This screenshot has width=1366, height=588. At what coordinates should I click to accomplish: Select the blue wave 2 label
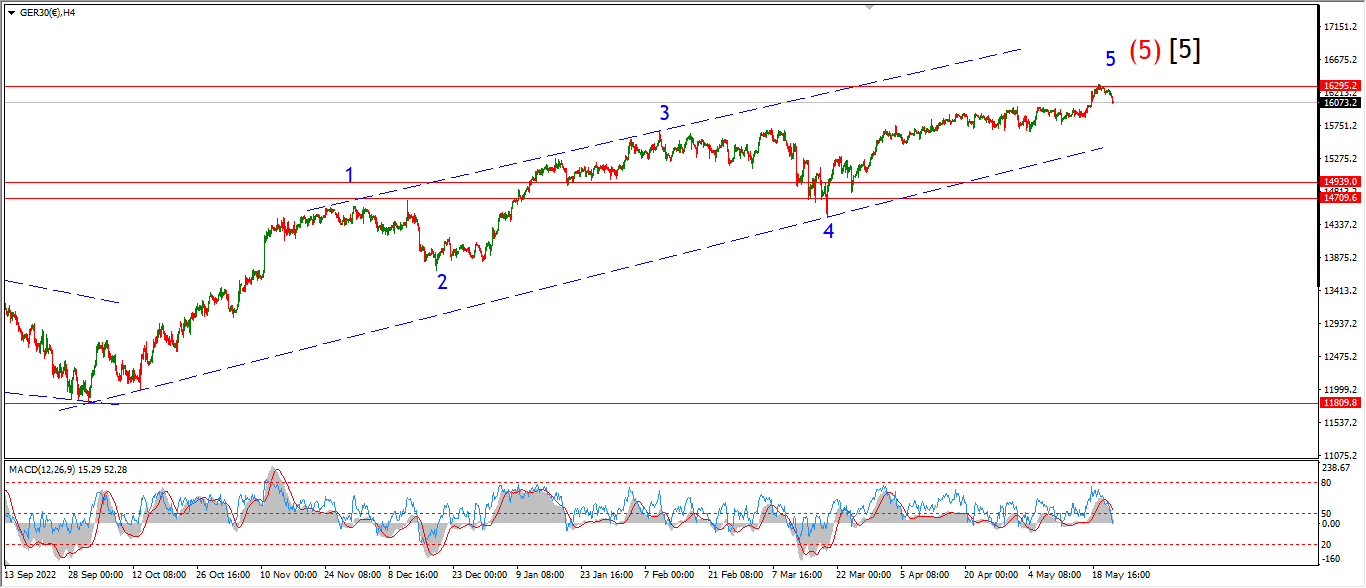pyautogui.click(x=442, y=282)
